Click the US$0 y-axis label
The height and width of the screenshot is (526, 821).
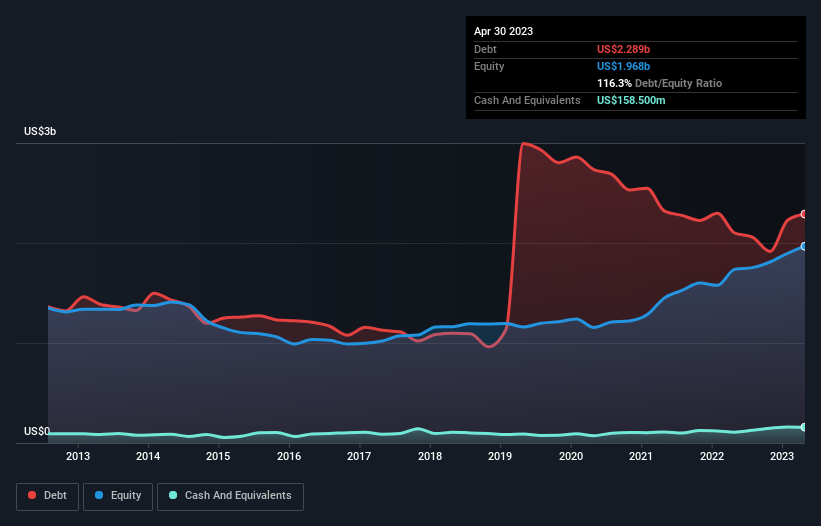point(37,431)
